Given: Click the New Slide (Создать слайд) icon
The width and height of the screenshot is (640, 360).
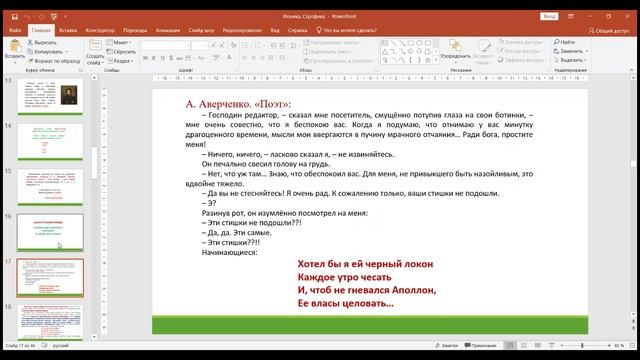Looking at the screenshot, I should [x=95, y=45].
